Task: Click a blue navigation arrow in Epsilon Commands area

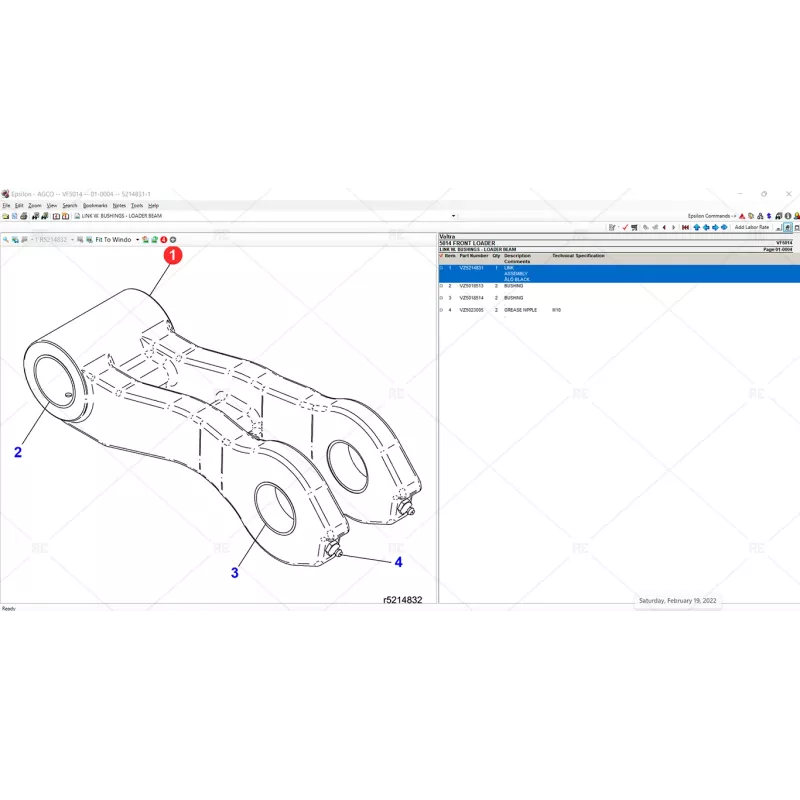Action: point(707,227)
